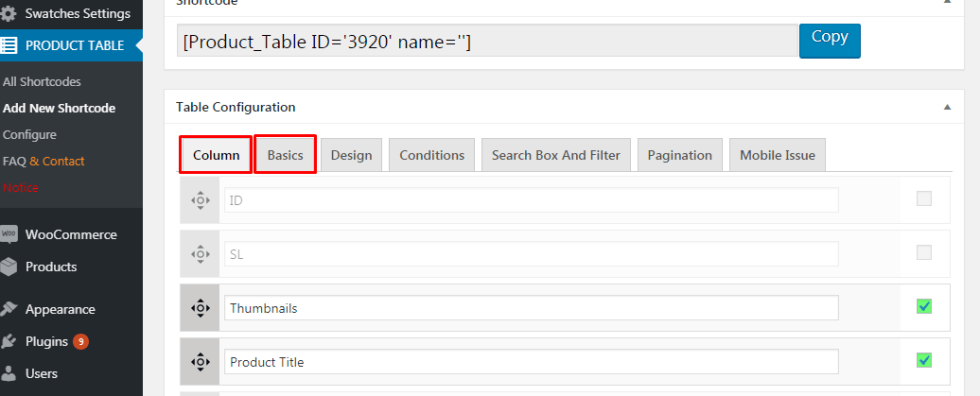Collapse the Table Configuration panel
This screenshot has width=980, height=396.
point(948,107)
